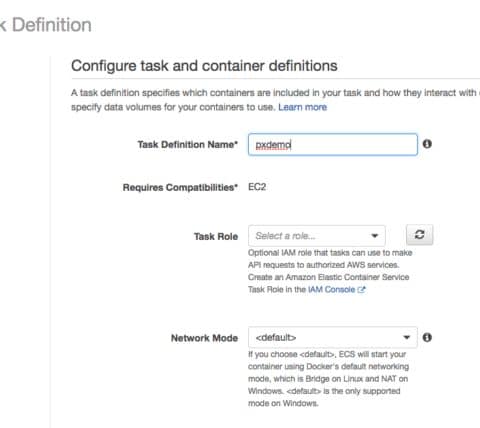Refresh the Task Role list
The width and height of the screenshot is (480, 428).
tap(419, 235)
